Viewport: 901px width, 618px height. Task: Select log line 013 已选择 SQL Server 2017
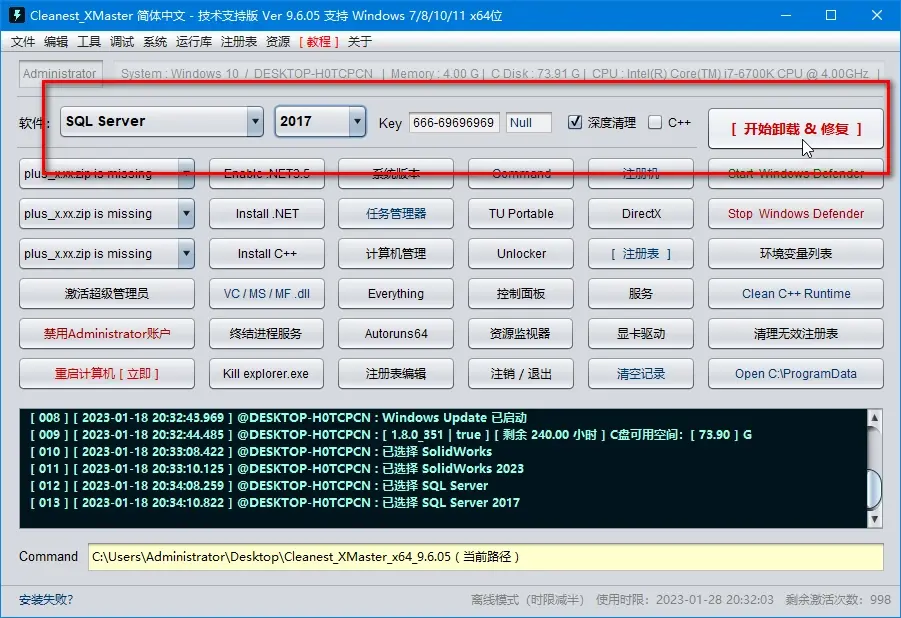275,502
